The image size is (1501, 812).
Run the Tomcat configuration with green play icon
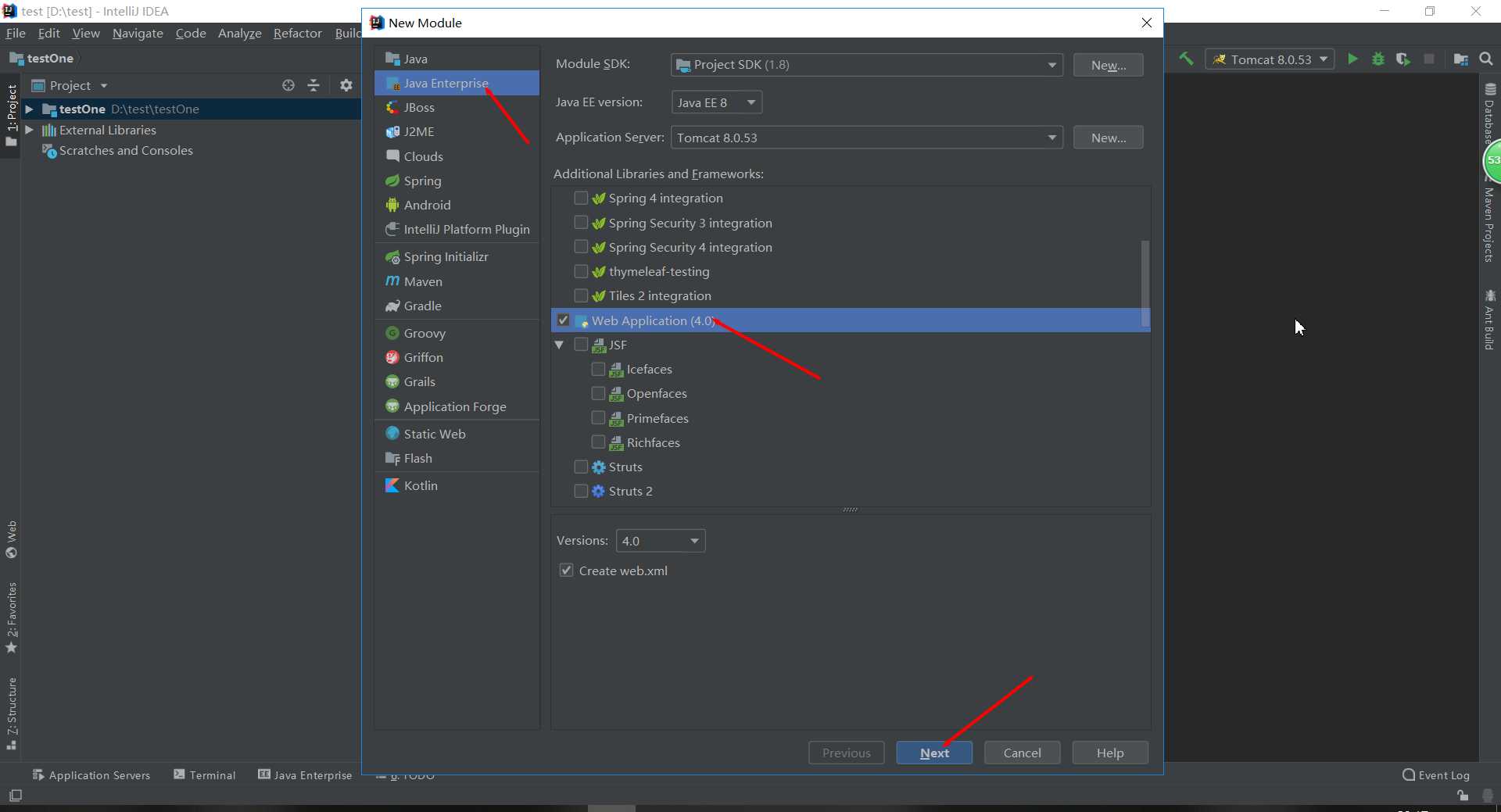pyautogui.click(x=1352, y=59)
